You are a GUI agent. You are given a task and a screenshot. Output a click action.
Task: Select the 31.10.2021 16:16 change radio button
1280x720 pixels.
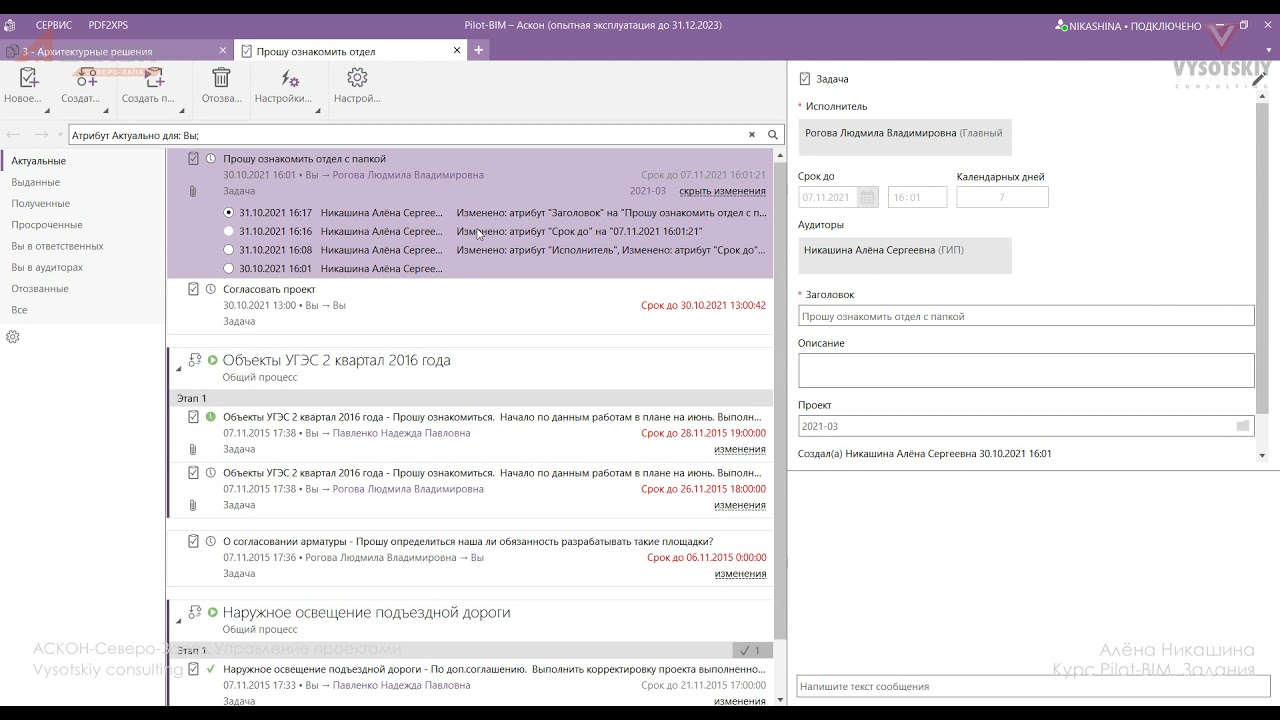(229, 231)
